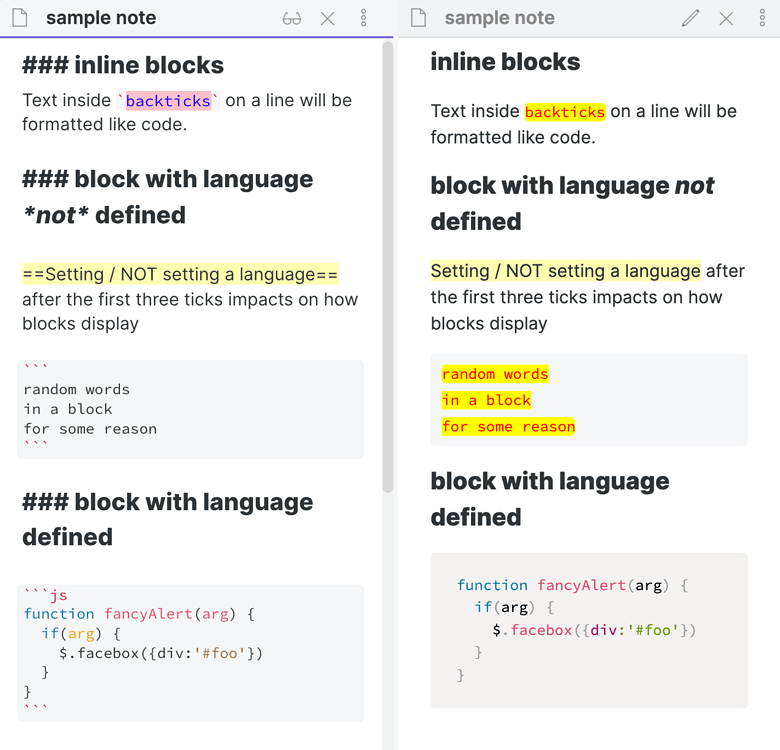
Task: Place cursor on 'random words' in editor code block
Action: (x=76, y=390)
